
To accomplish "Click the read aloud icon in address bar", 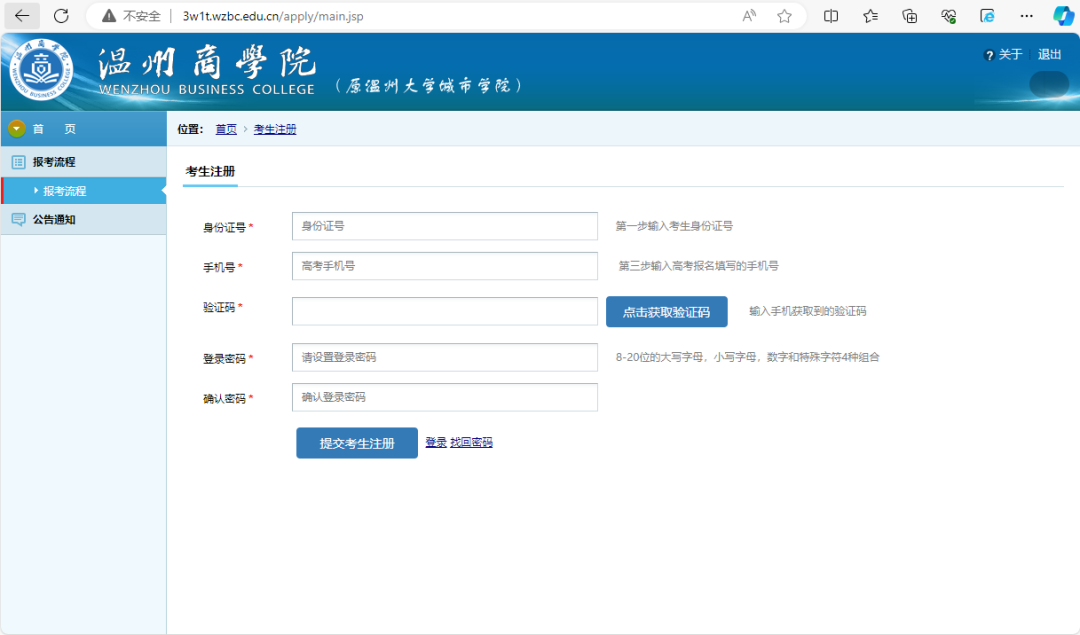I will click(749, 16).
